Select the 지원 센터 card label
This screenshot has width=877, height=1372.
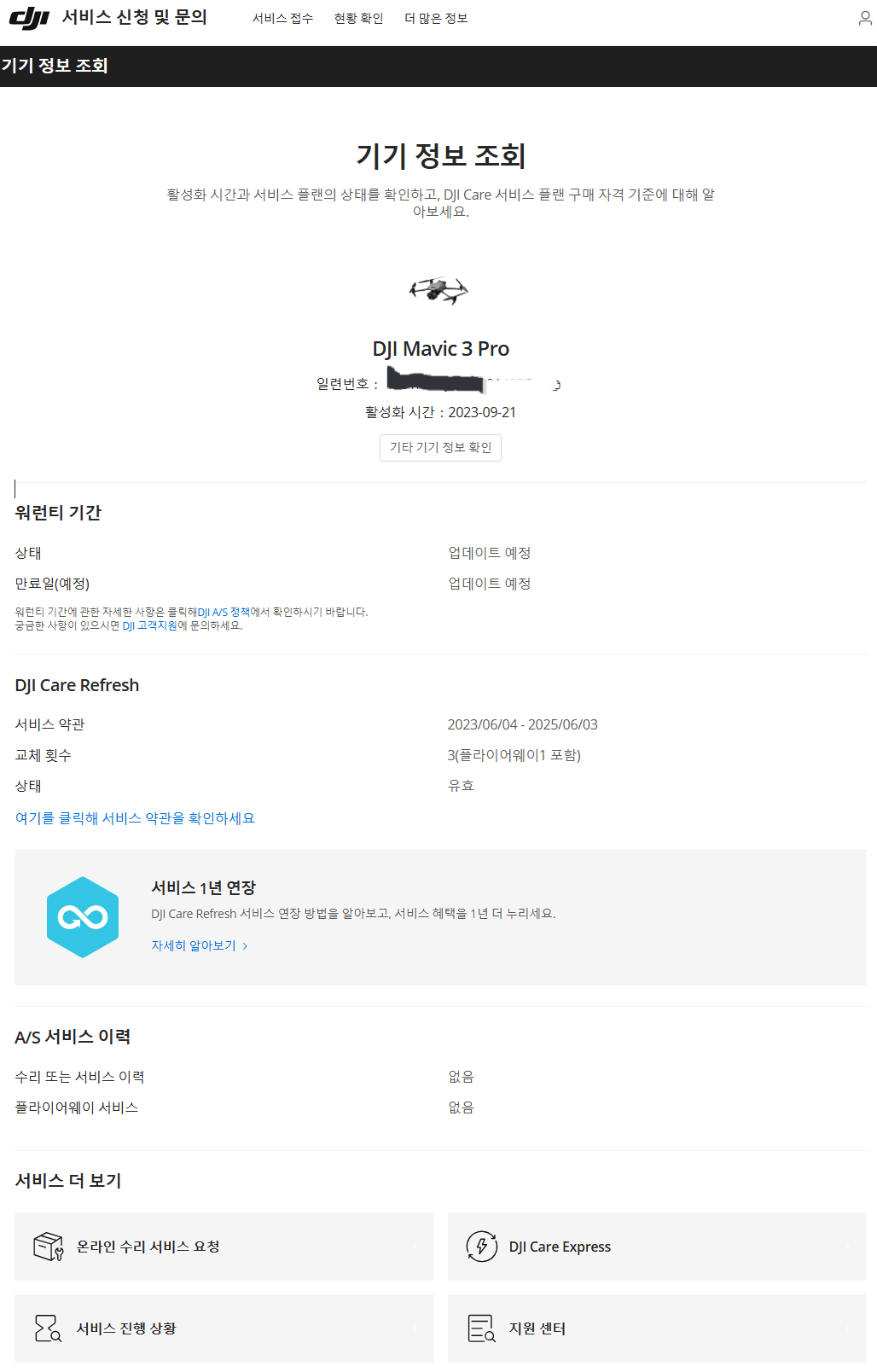pos(537,1328)
